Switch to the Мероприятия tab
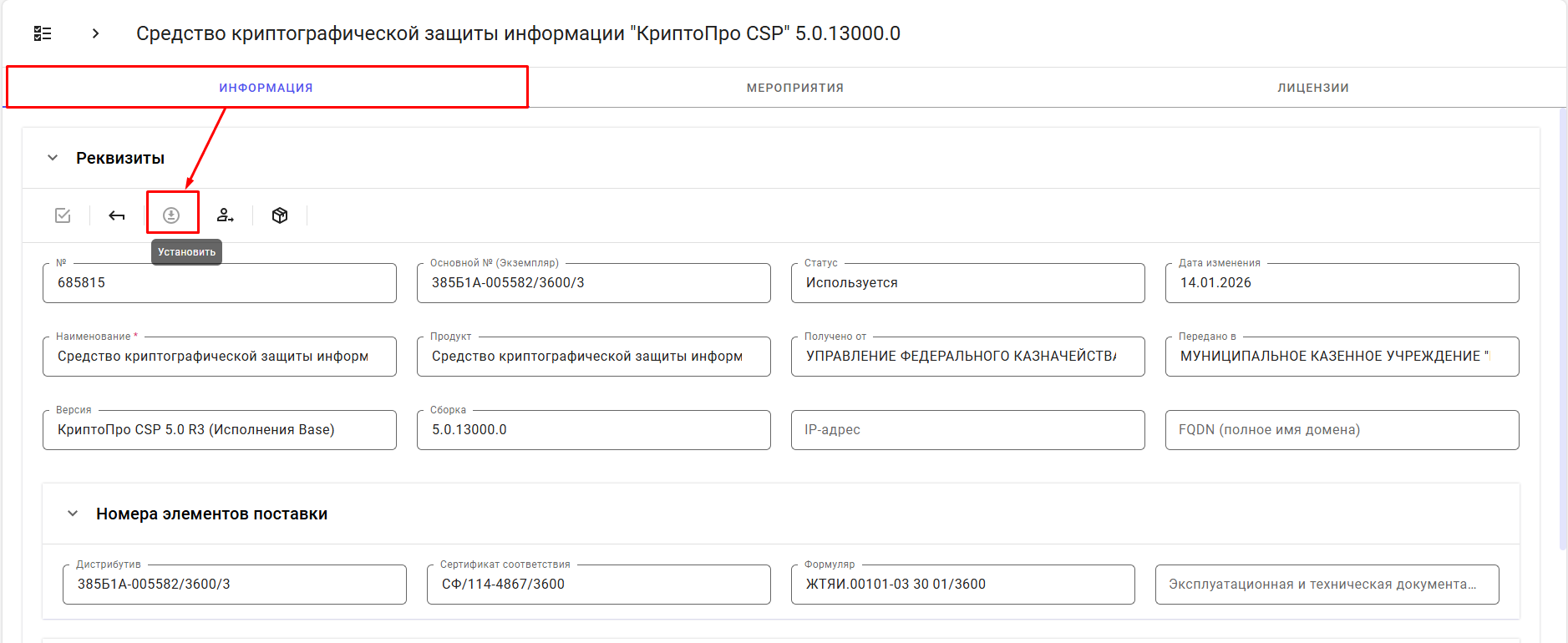 794,88
